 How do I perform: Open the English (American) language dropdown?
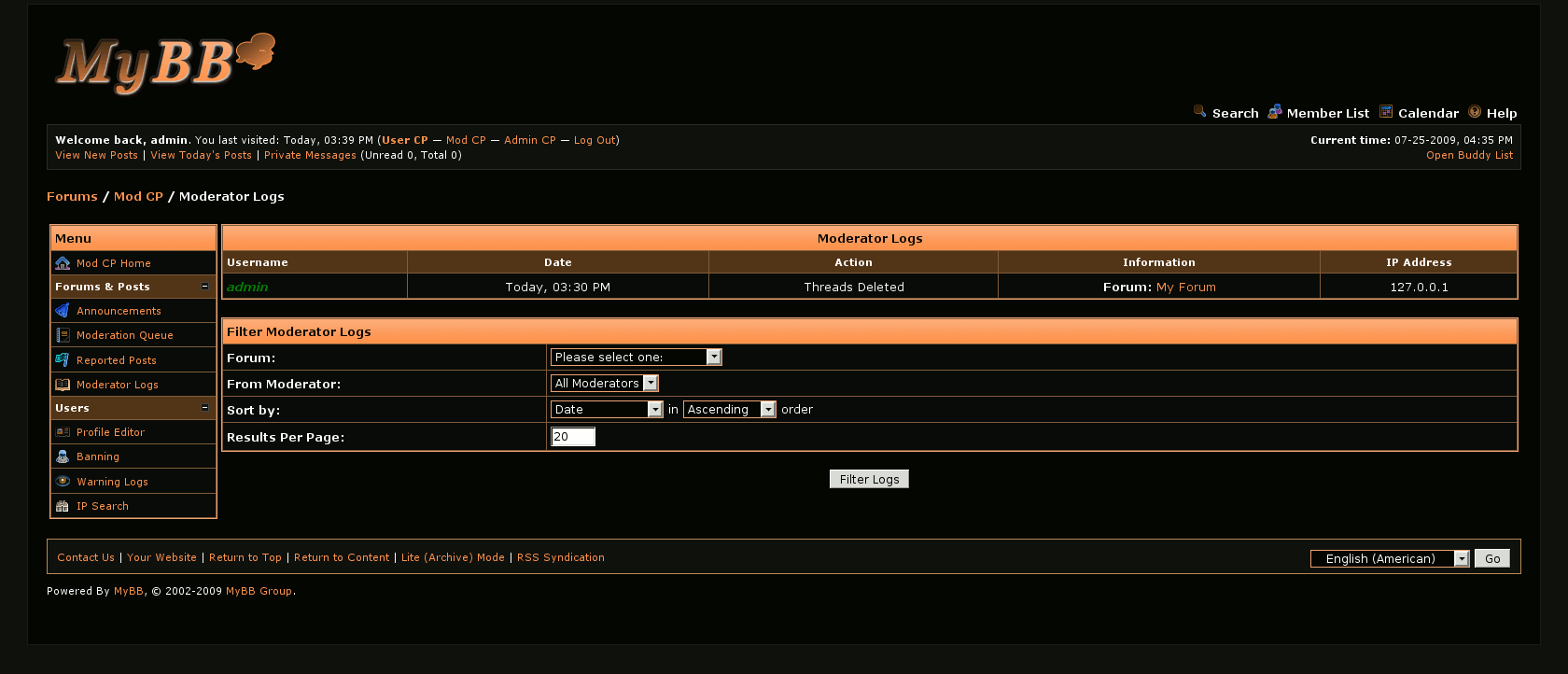(x=1390, y=558)
